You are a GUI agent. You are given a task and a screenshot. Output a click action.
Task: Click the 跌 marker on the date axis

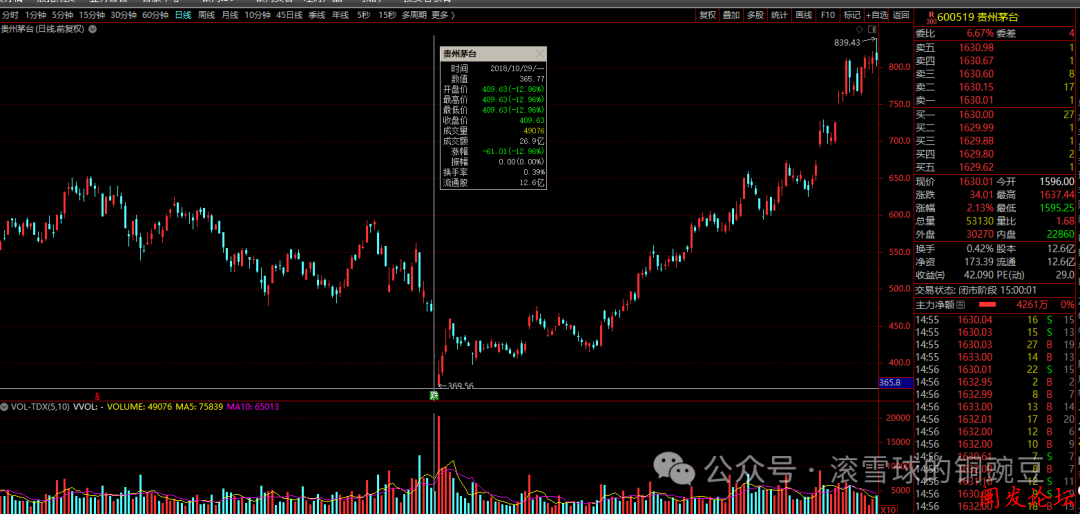click(435, 395)
